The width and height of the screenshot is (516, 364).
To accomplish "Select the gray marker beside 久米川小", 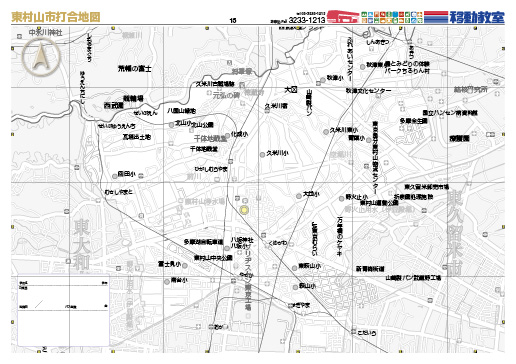I will (262, 154).
